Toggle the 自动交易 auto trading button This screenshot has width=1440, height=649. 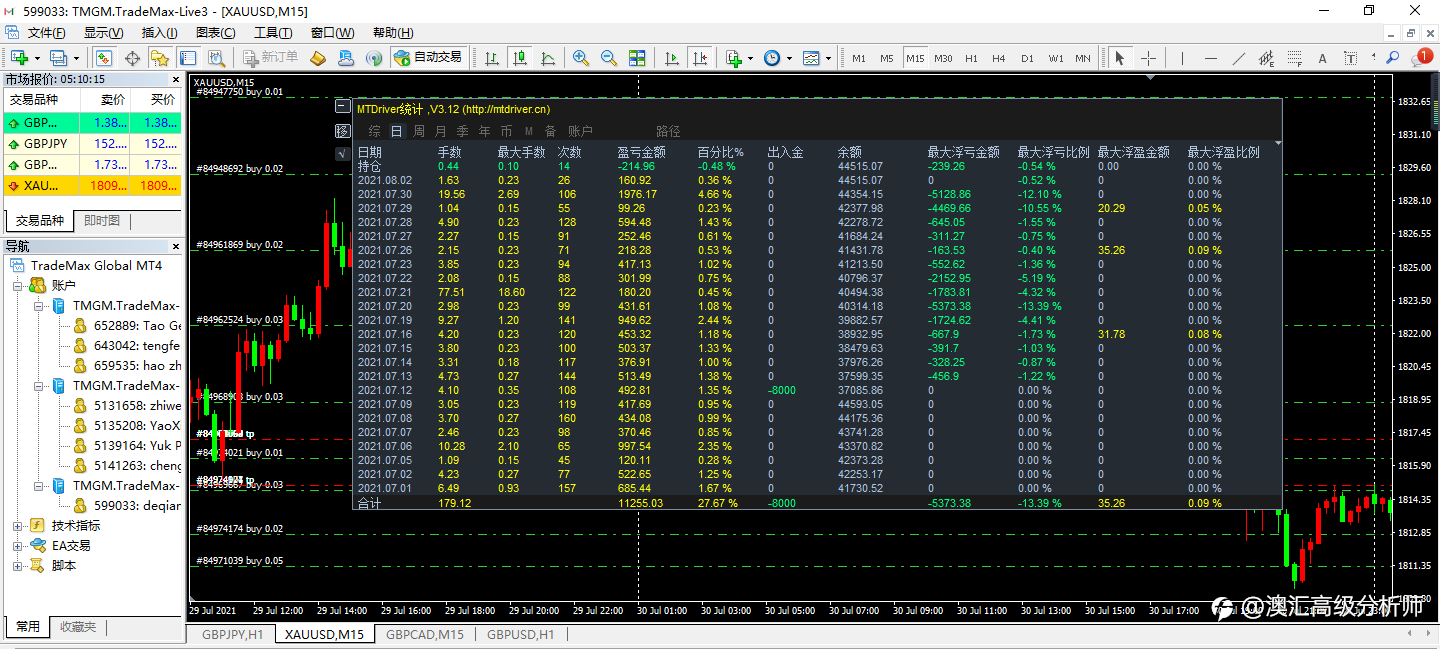coord(428,58)
